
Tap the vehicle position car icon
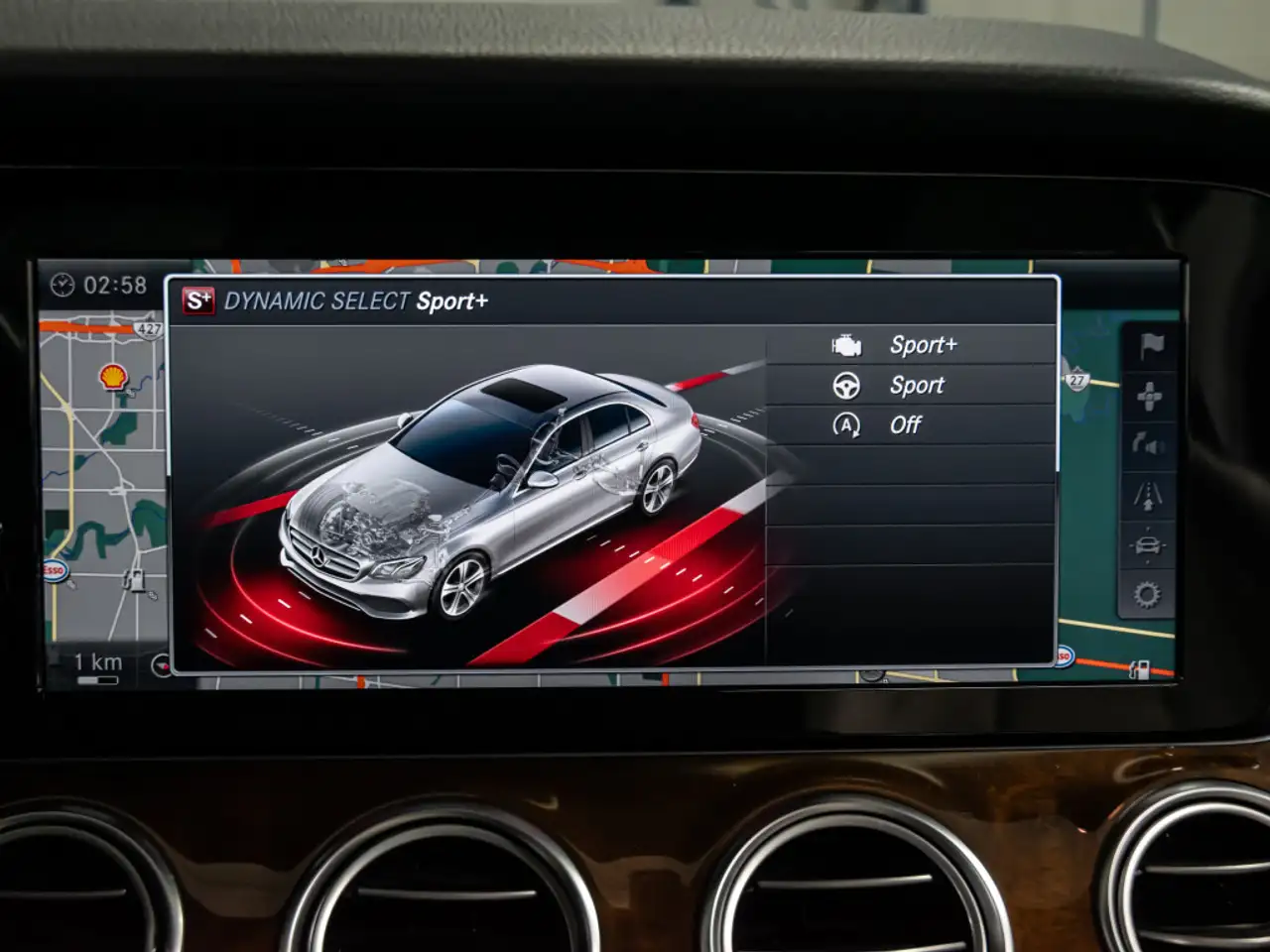[1148, 545]
